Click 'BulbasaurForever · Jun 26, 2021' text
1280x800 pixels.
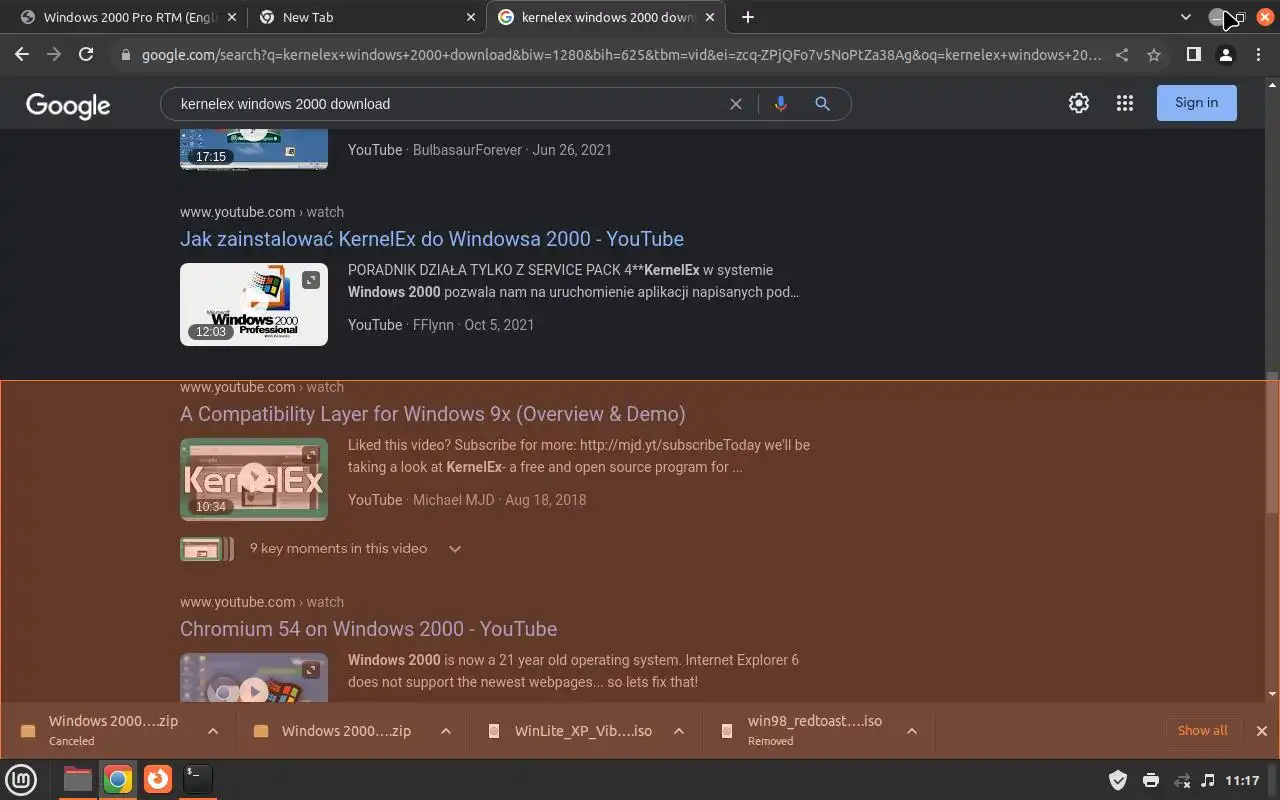tap(512, 150)
